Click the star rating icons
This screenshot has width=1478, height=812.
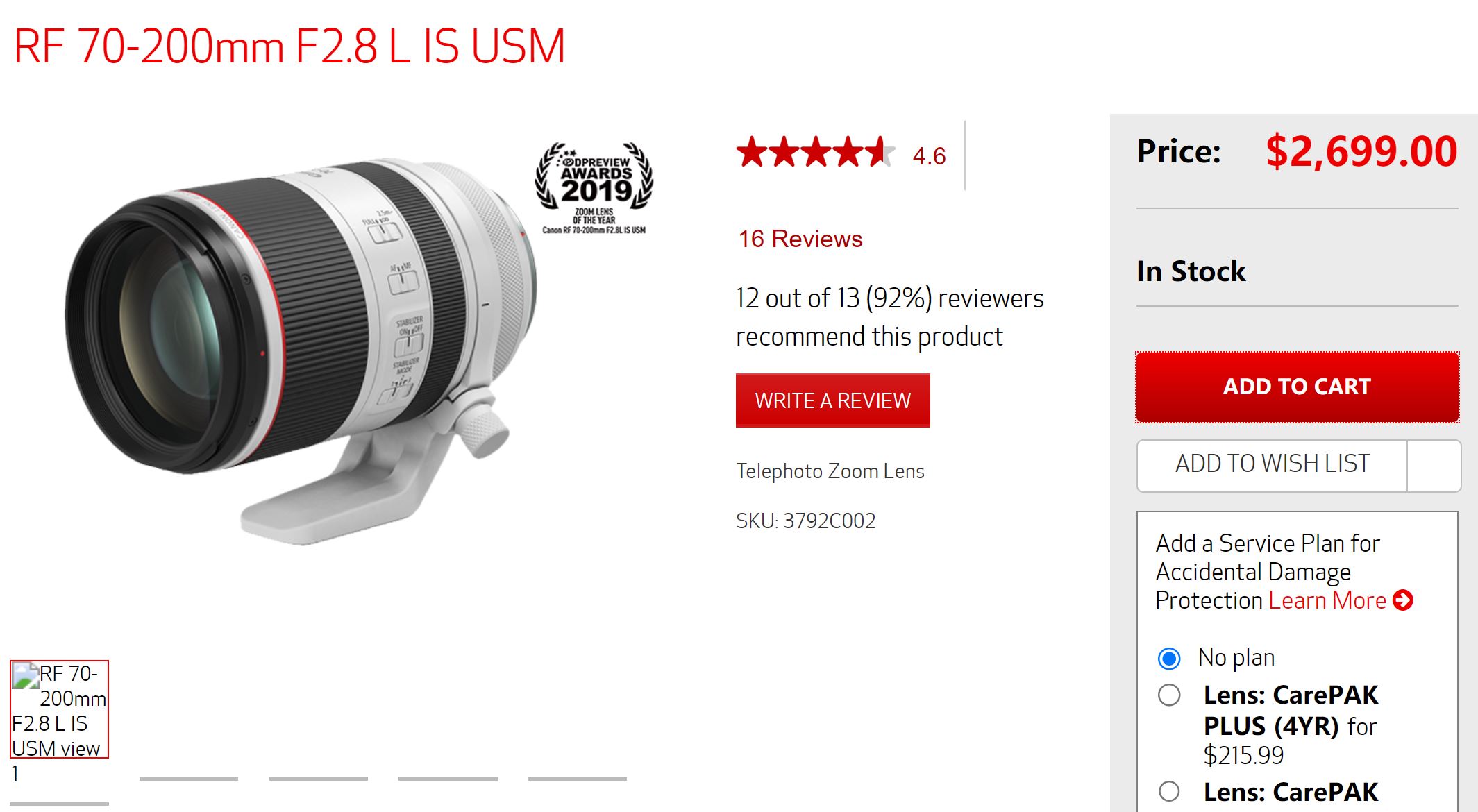816,153
